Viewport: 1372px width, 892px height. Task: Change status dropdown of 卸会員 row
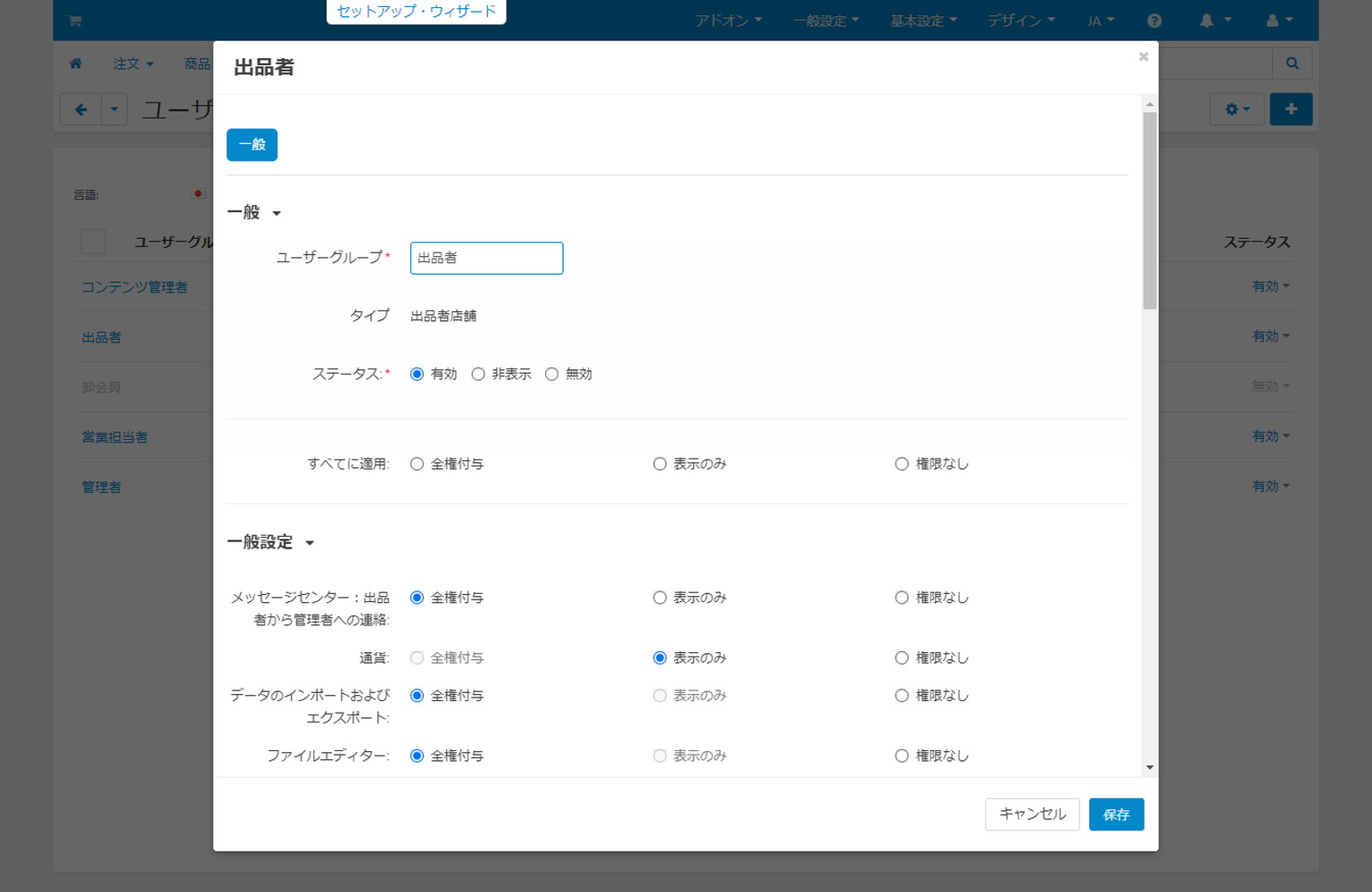coord(1270,386)
